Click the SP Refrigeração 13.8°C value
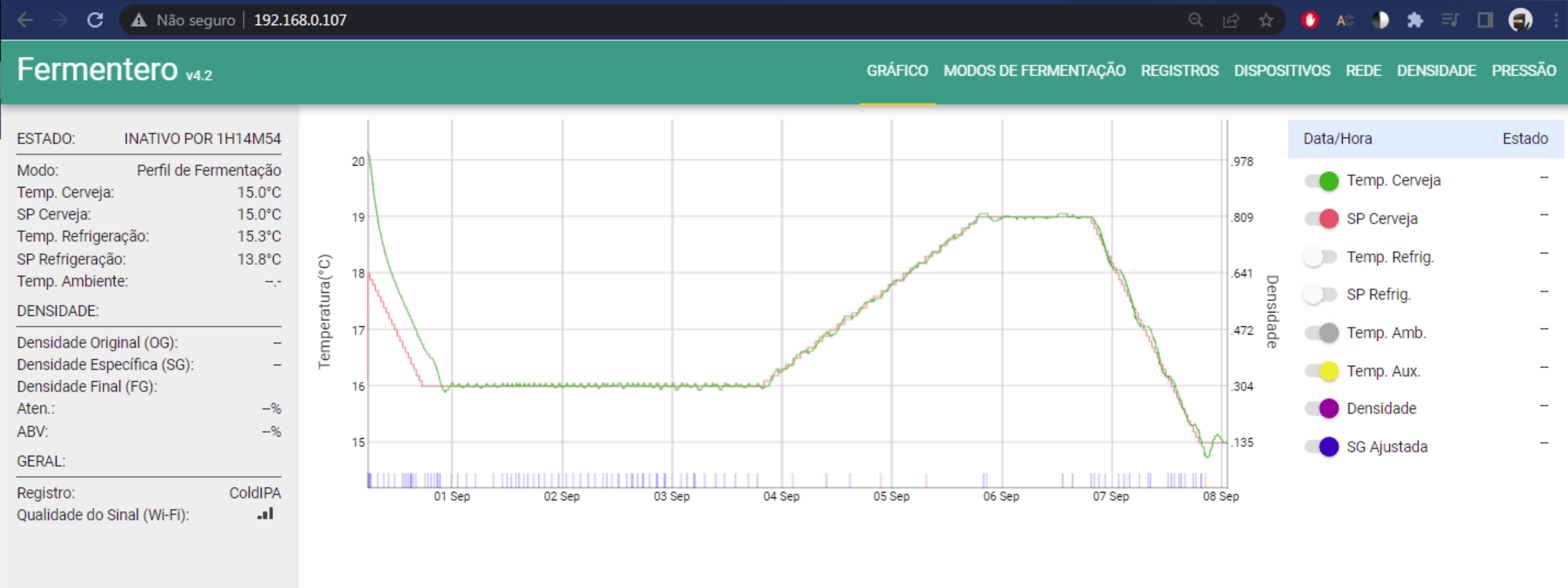The image size is (1568, 588). [259, 260]
